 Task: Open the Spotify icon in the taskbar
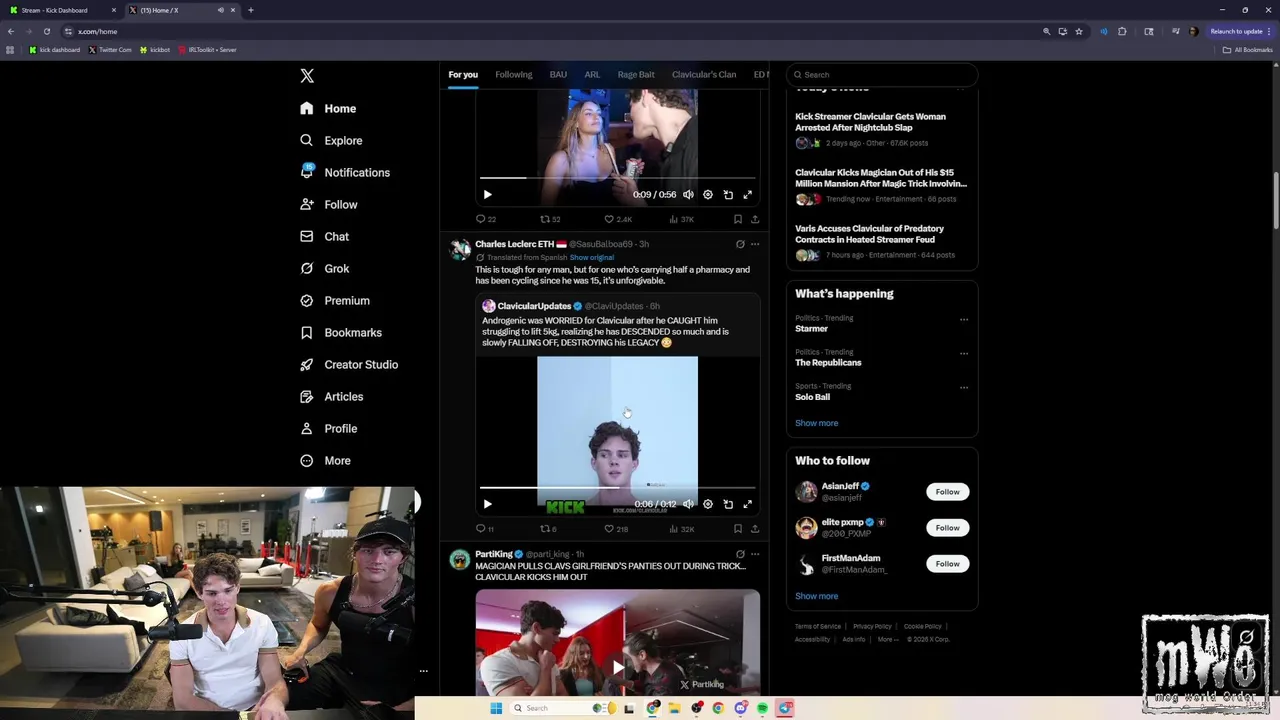762,708
